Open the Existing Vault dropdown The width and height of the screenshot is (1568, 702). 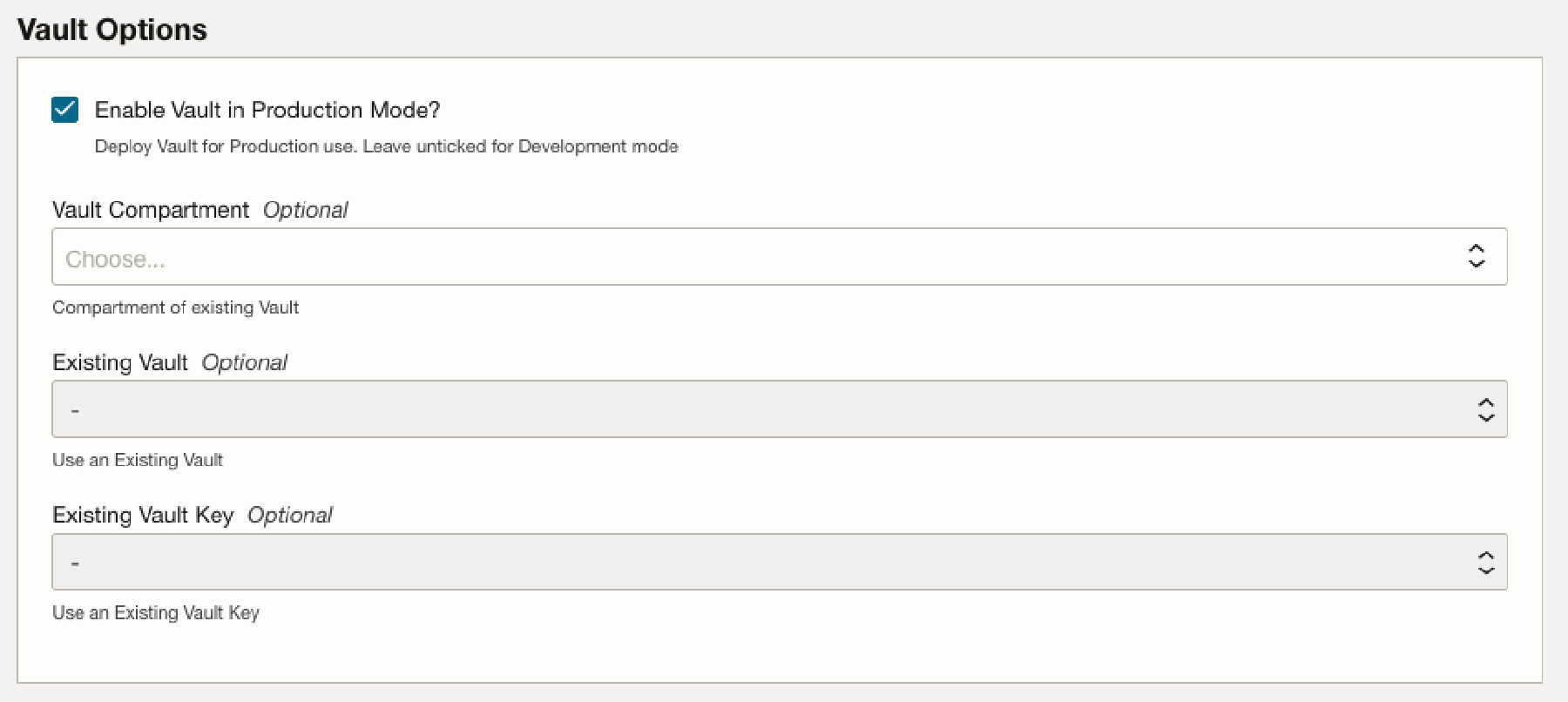coord(780,408)
